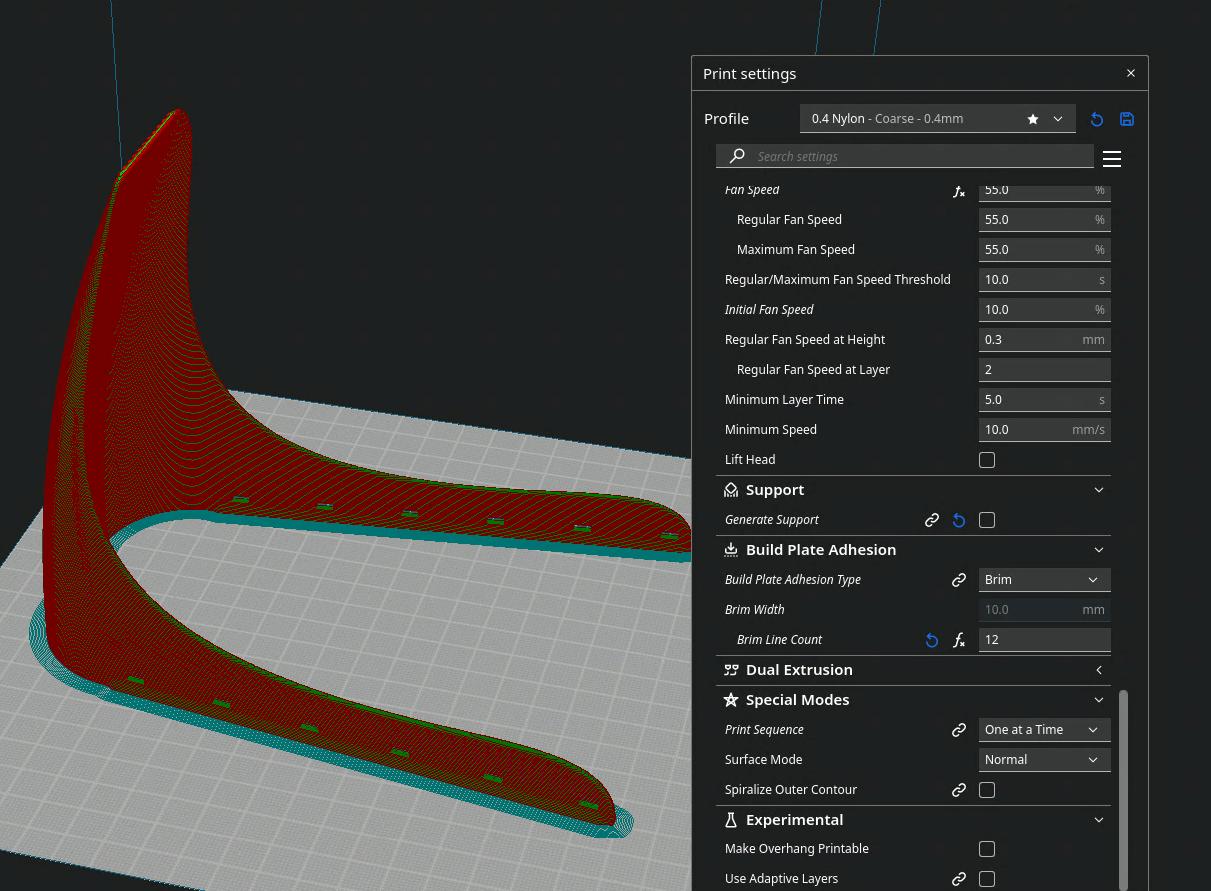Screen dimensions: 1211x891
Task: Click link icon beside Use Adaptive Layers
Action: click(959, 879)
